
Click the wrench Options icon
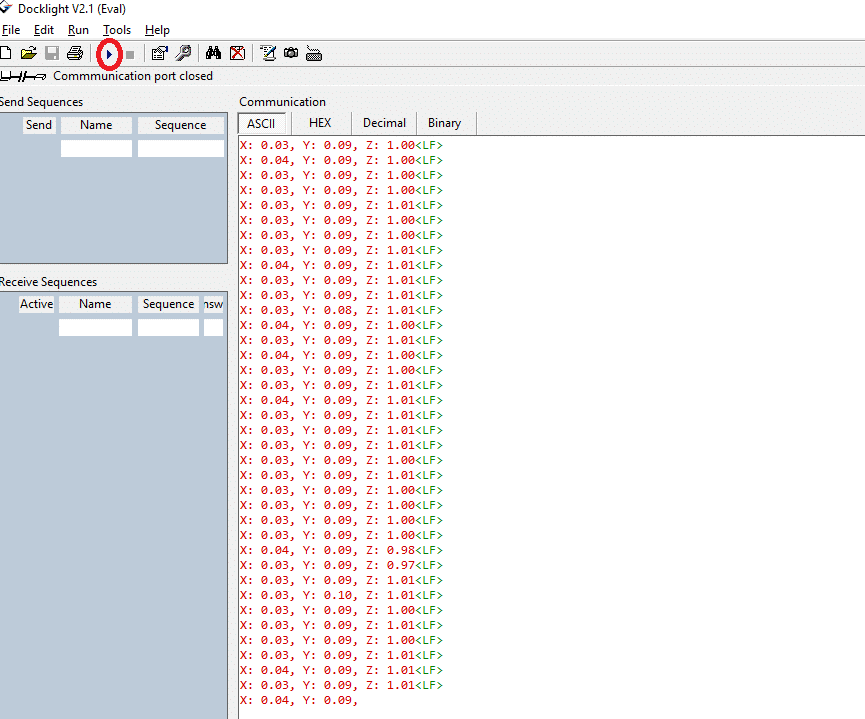(x=183, y=53)
